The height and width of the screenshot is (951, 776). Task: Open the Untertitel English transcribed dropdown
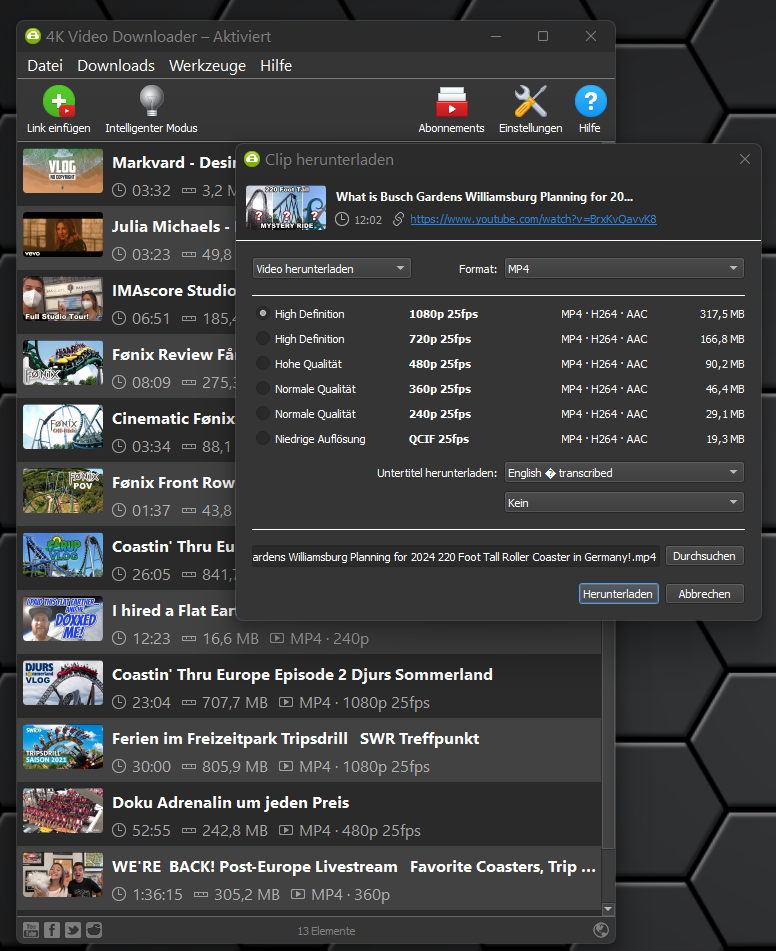coord(624,472)
